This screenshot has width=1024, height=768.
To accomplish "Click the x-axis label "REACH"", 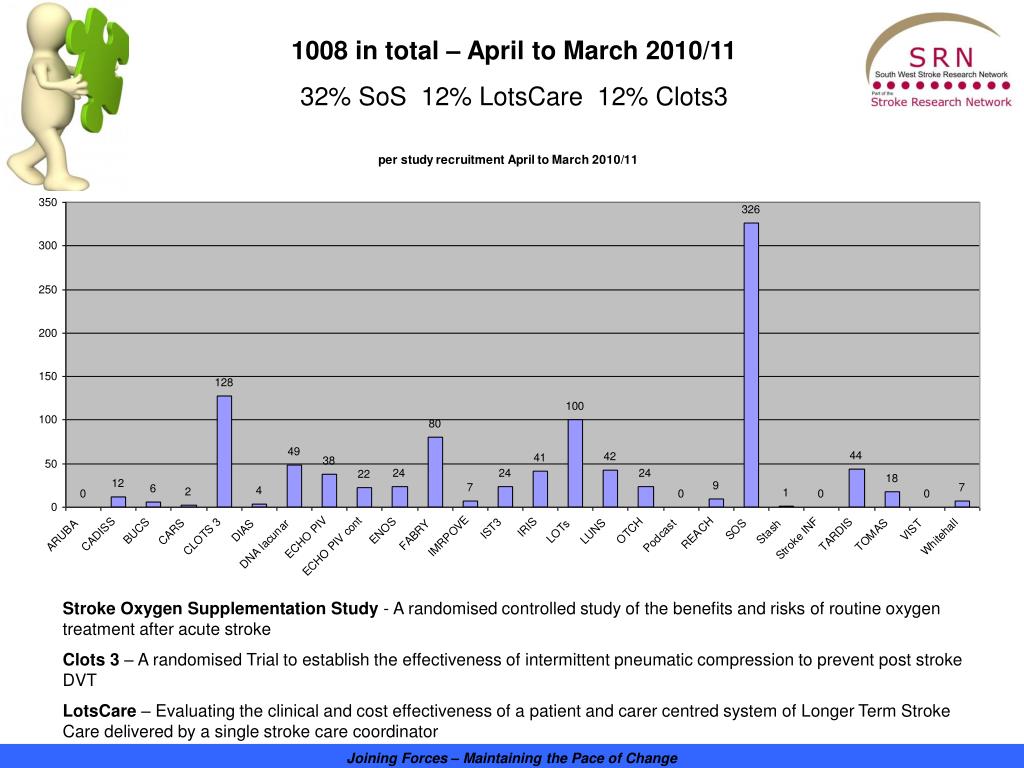I will point(697,534).
